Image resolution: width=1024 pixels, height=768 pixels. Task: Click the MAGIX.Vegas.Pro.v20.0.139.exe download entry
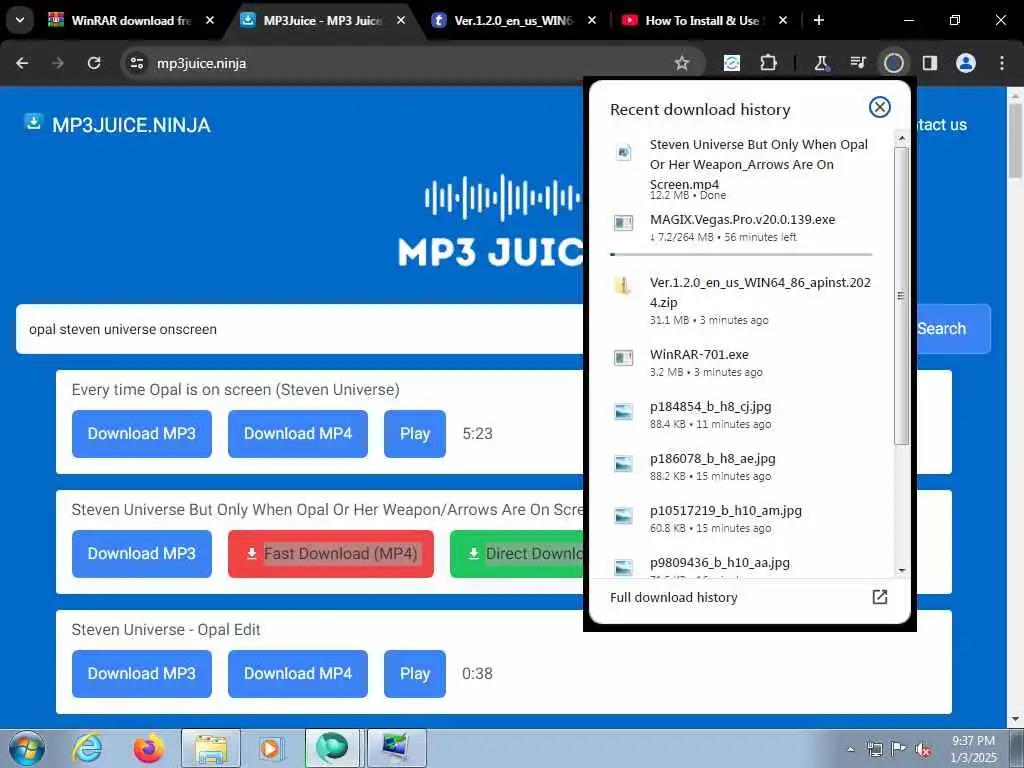[741, 227]
